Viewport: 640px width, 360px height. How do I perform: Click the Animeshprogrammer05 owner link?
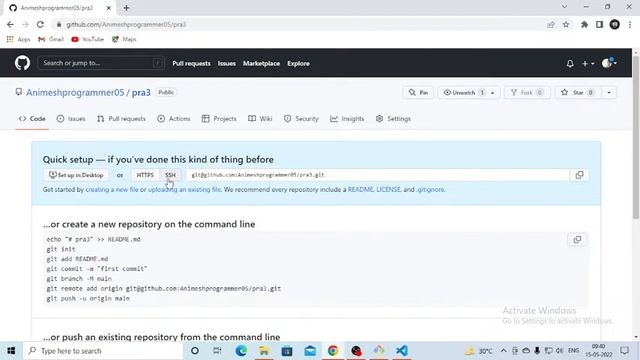75,93
